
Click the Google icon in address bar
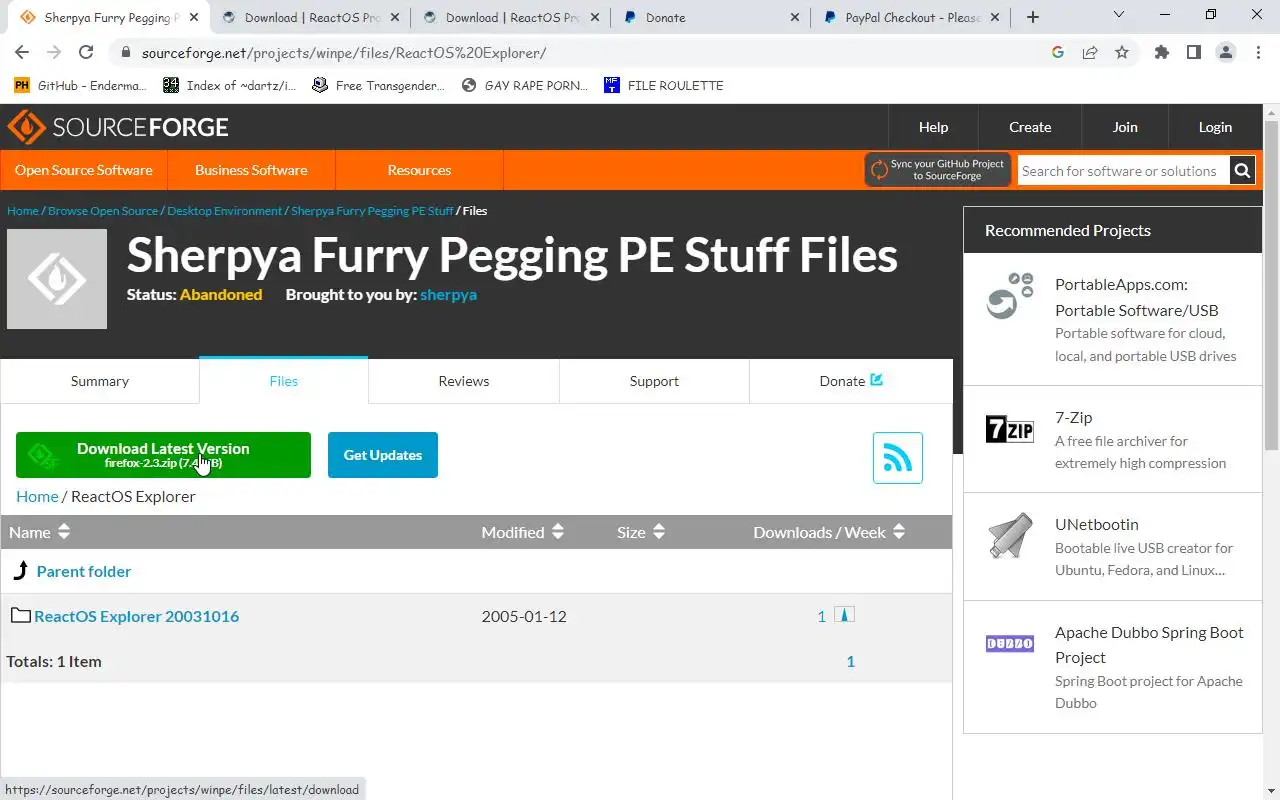point(1058,53)
